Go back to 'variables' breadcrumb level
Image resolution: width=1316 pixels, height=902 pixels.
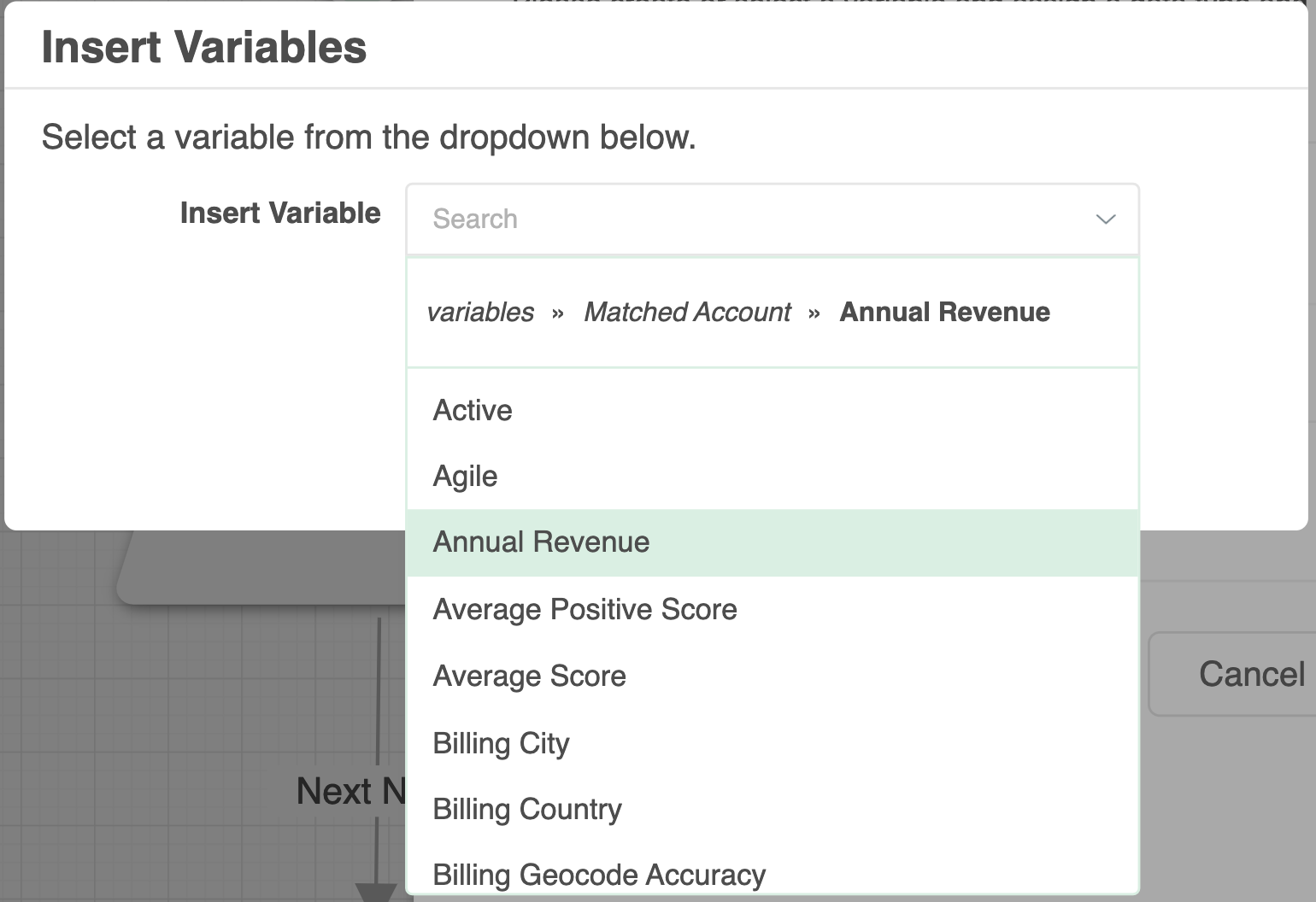[480, 313]
